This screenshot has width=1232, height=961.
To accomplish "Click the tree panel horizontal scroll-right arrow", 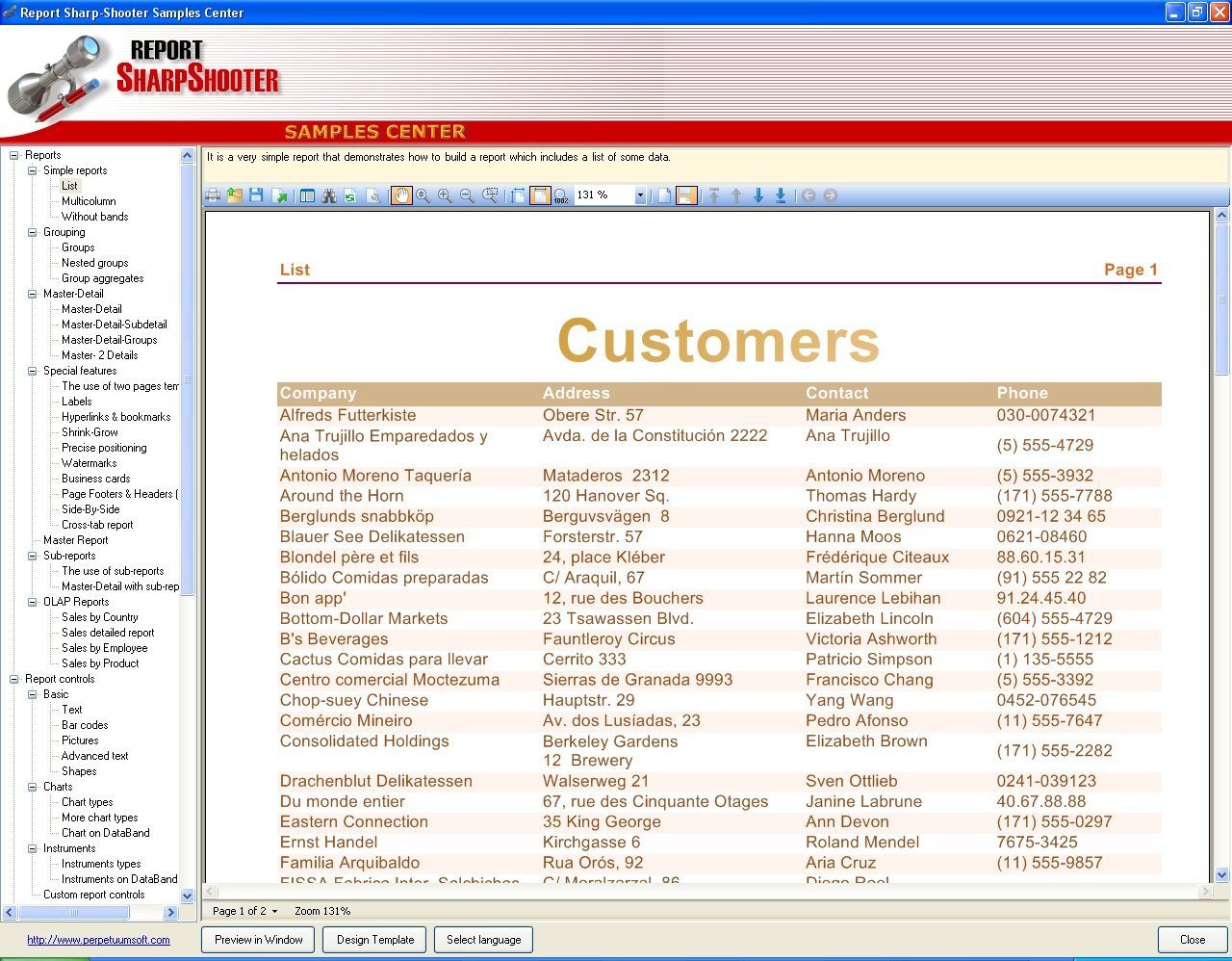I will click(170, 912).
